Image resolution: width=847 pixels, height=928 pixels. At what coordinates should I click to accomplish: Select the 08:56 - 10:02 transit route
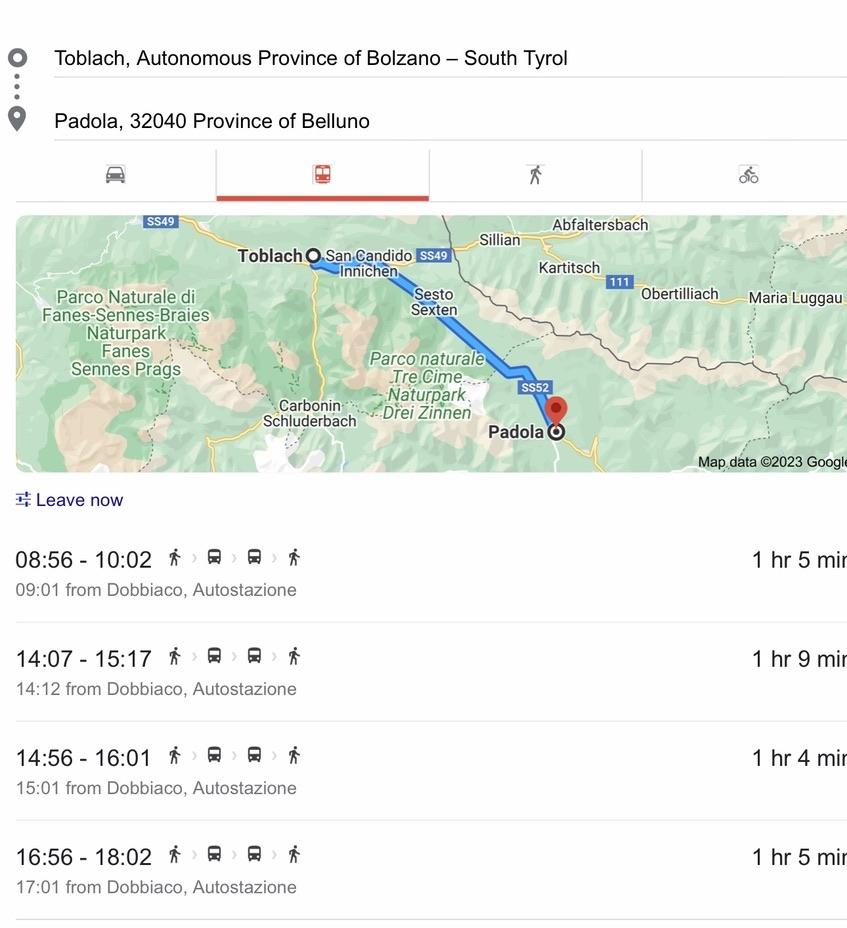pos(84,559)
